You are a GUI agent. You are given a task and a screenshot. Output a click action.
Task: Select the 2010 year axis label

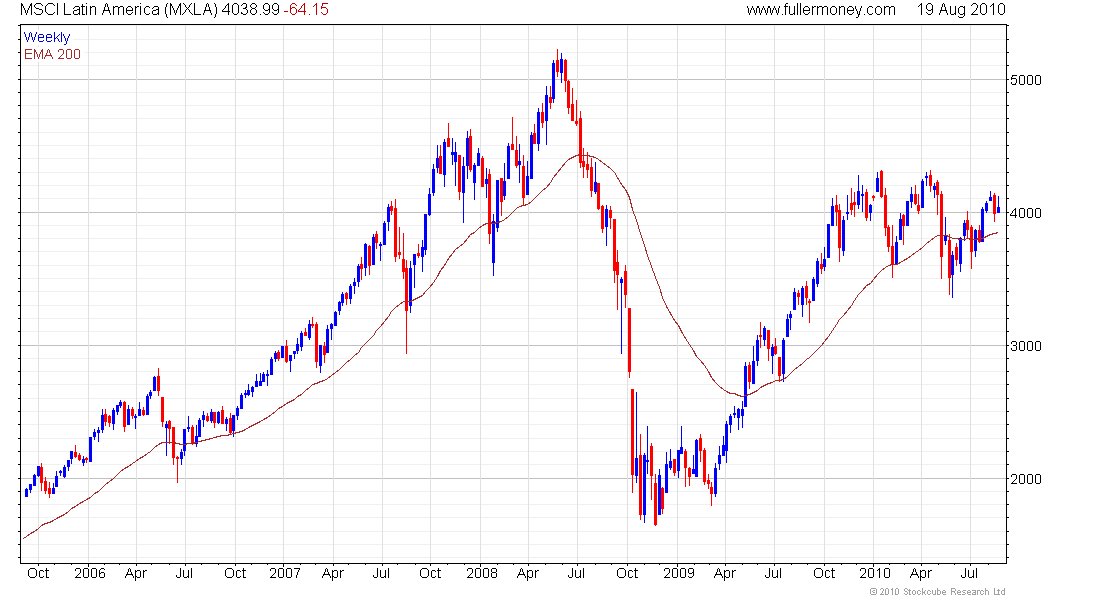(875, 573)
